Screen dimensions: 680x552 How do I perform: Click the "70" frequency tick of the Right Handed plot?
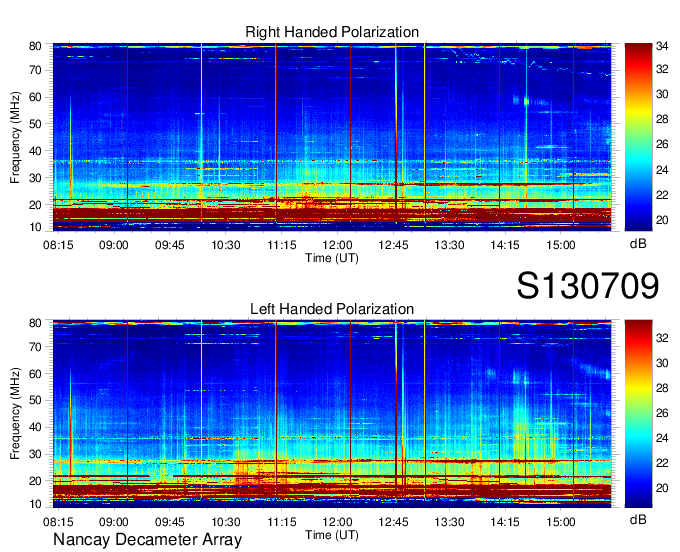pyautogui.click(x=35, y=70)
